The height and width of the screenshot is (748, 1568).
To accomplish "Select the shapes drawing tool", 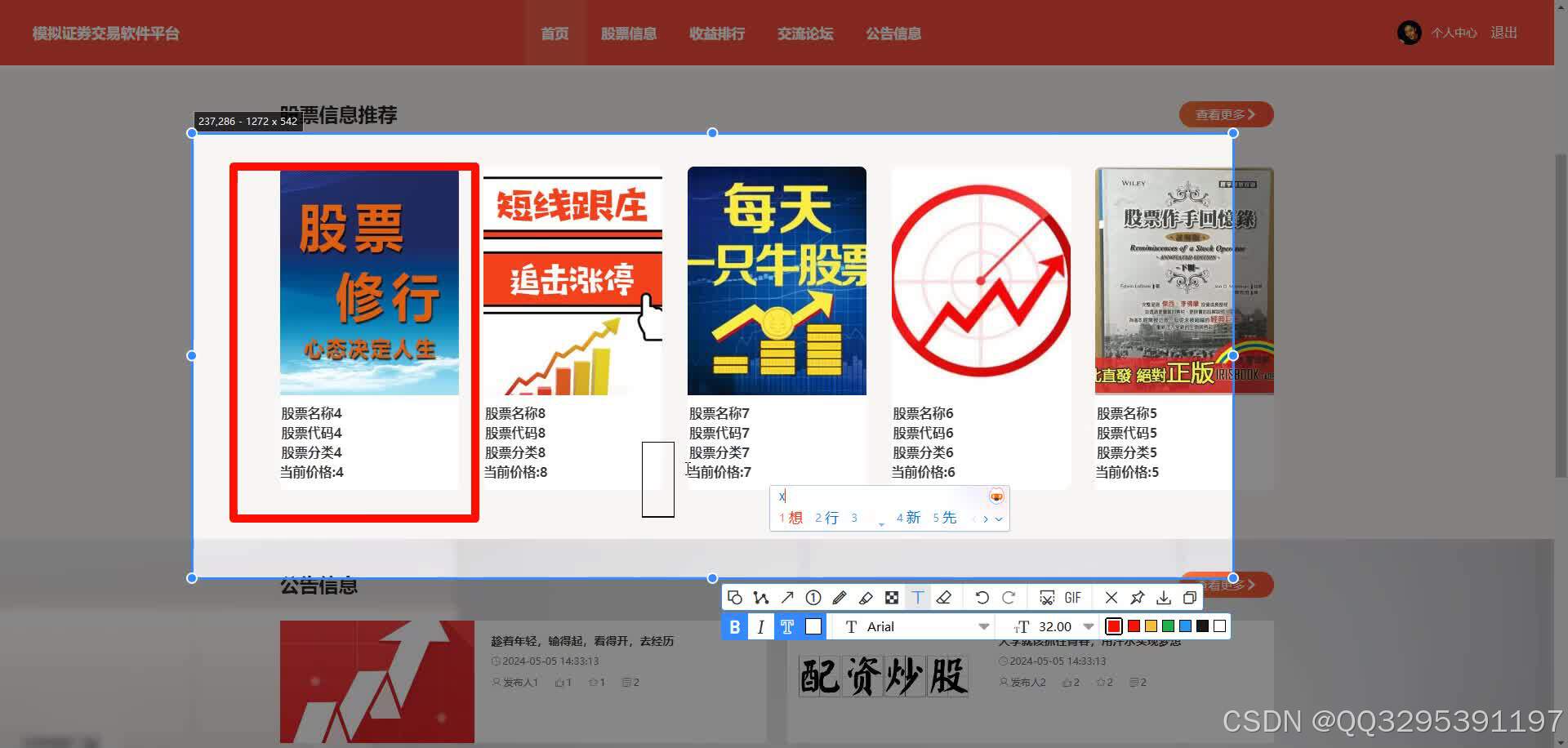I will [735, 598].
